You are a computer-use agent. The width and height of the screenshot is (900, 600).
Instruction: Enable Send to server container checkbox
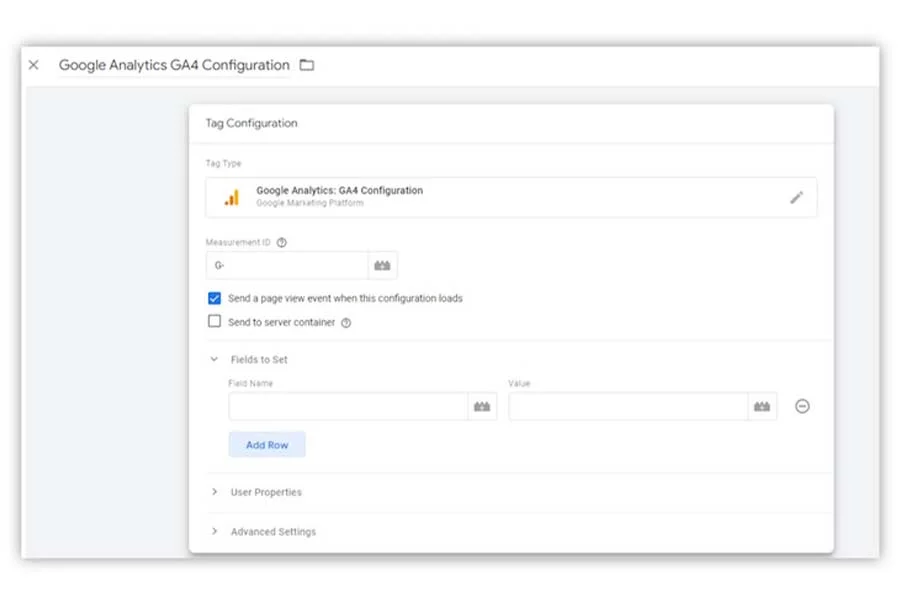(x=214, y=322)
